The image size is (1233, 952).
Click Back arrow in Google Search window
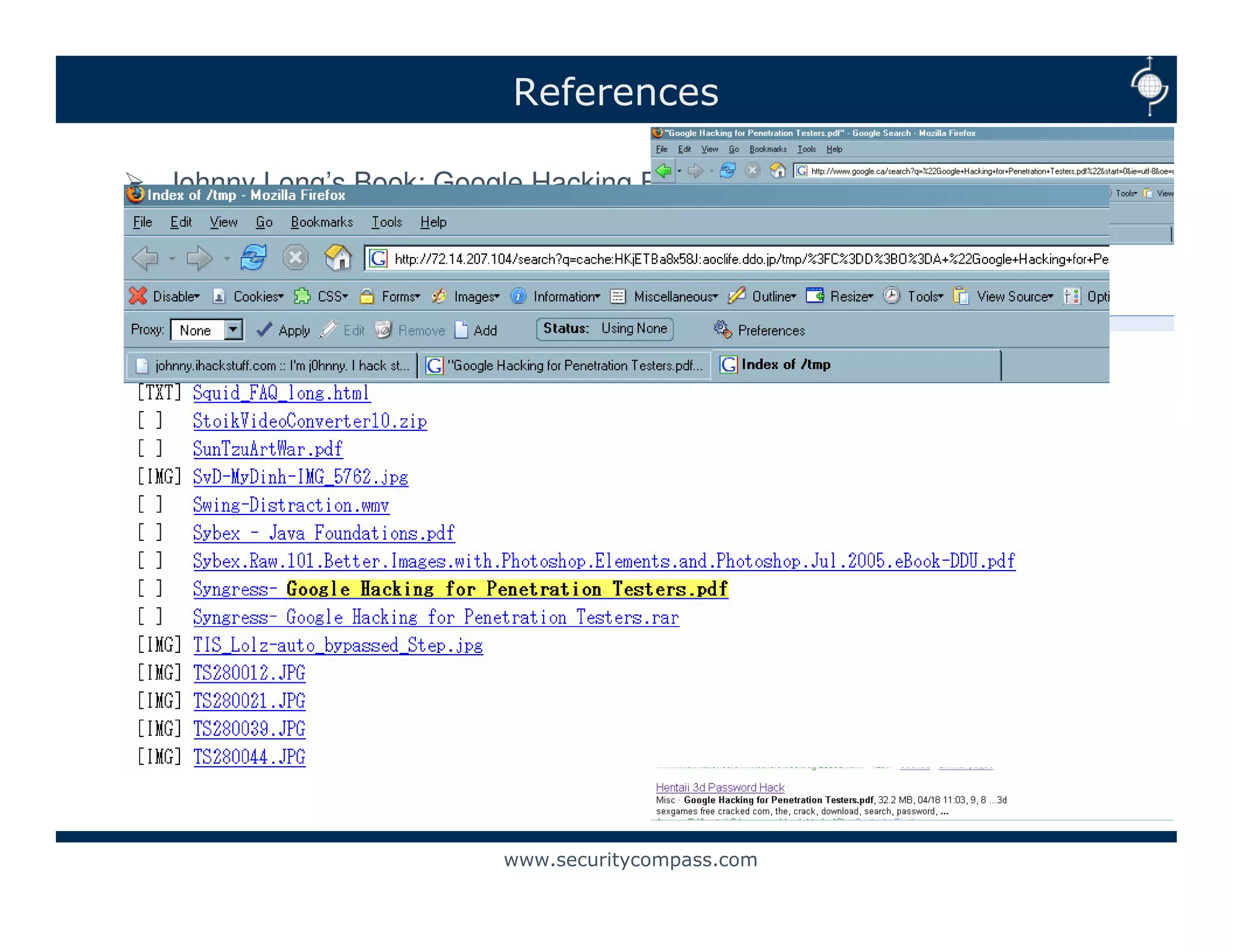point(664,171)
